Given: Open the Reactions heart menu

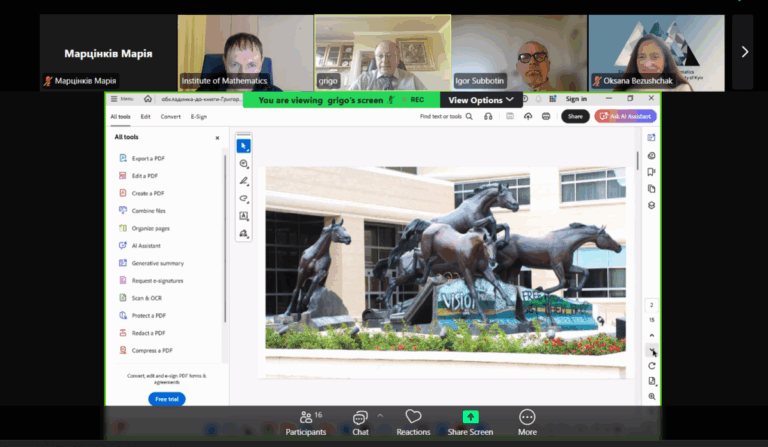Looking at the screenshot, I should [x=413, y=421].
